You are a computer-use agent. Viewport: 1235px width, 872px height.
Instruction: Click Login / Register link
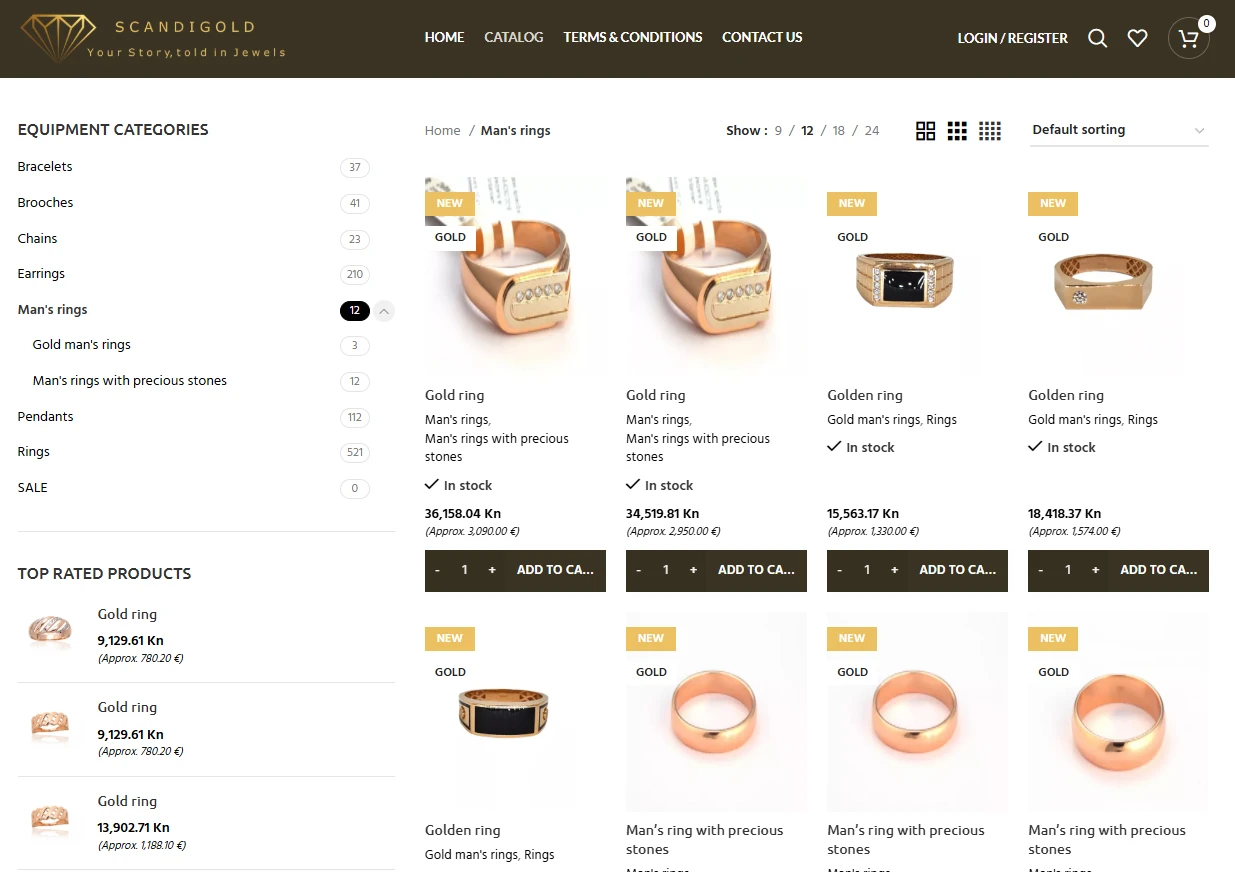pos(1012,38)
